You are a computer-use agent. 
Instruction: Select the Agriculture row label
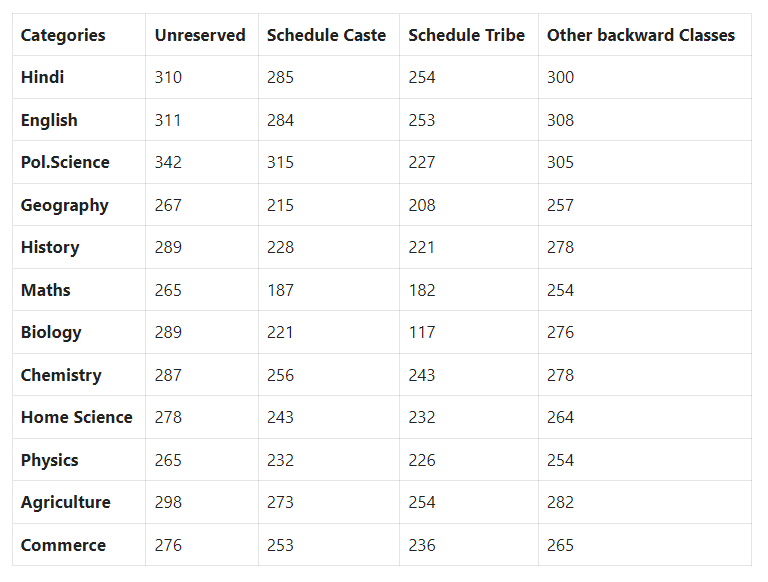(66, 503)
